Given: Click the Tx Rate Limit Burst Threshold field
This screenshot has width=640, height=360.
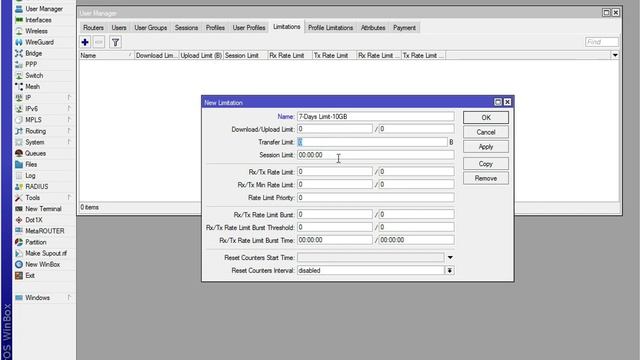Looking at the screenshot, I should [x=417, y=227].
